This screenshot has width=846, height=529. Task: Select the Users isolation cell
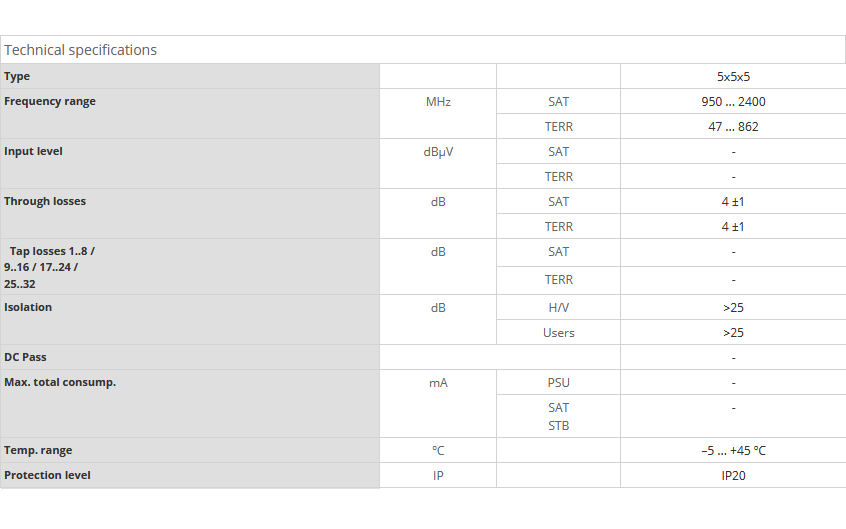click(558, 333)
